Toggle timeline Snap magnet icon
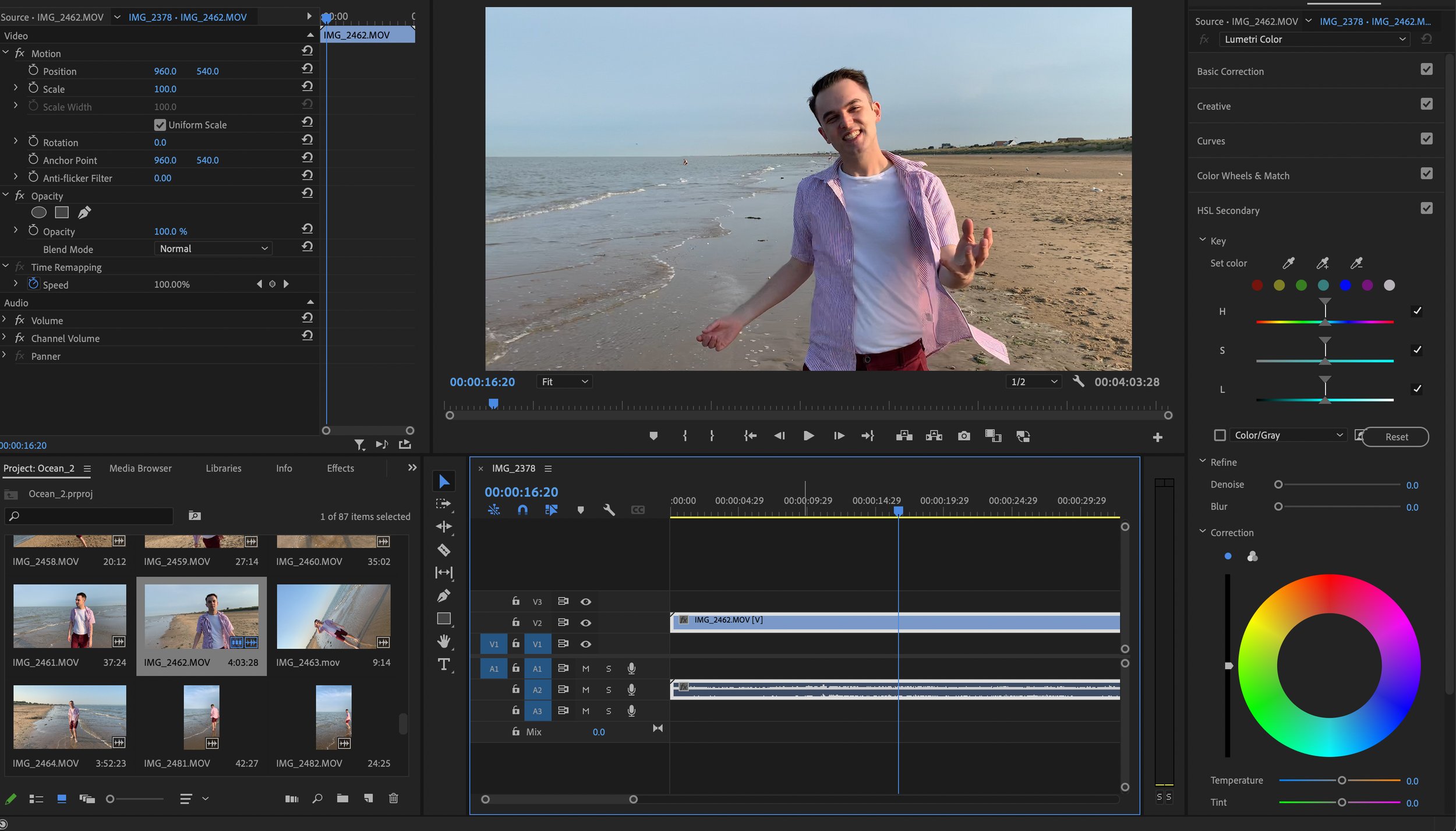1456x831 pixels. point(522,510)
